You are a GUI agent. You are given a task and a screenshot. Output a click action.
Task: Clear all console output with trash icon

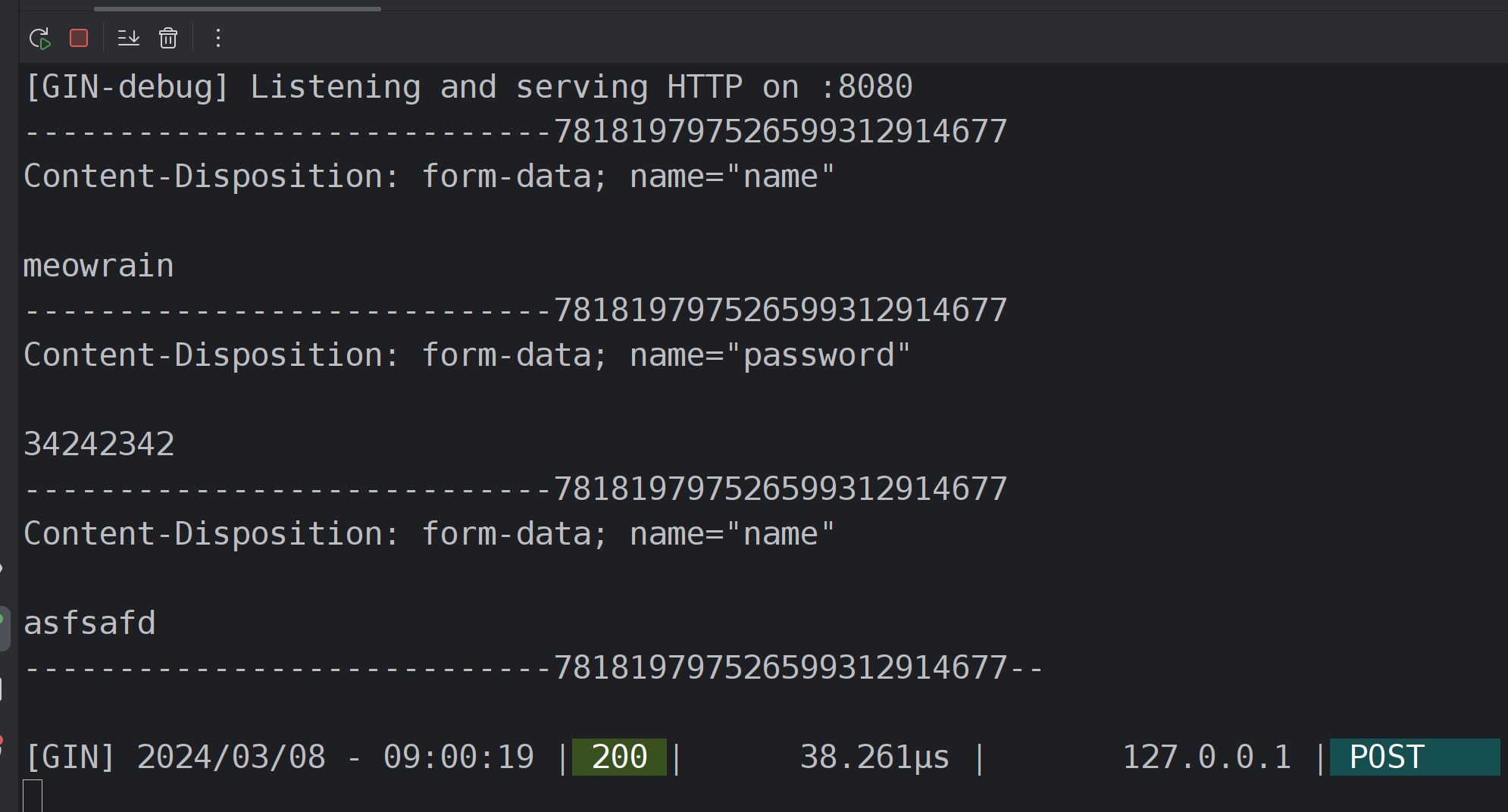pyautogui.click(x=168, y=38)
